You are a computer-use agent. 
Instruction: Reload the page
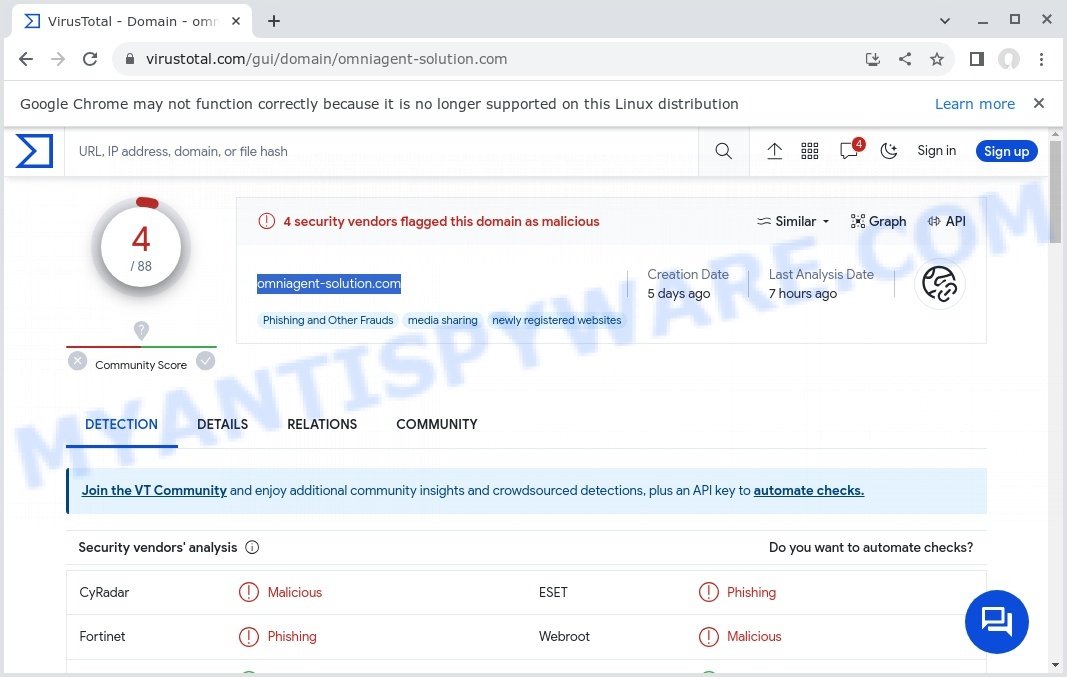90,59
